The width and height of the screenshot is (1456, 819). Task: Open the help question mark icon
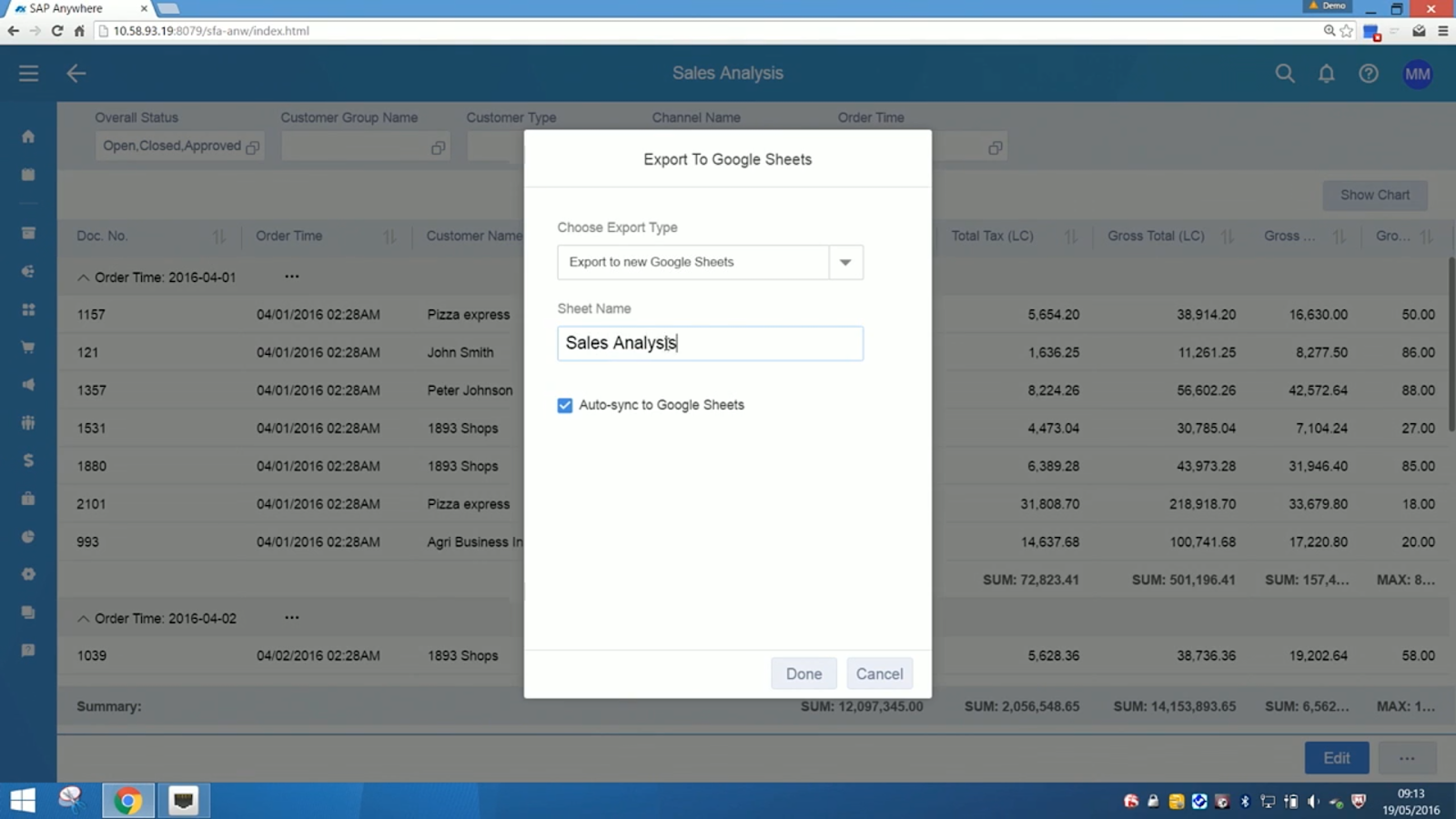[x=1369, y=74]
